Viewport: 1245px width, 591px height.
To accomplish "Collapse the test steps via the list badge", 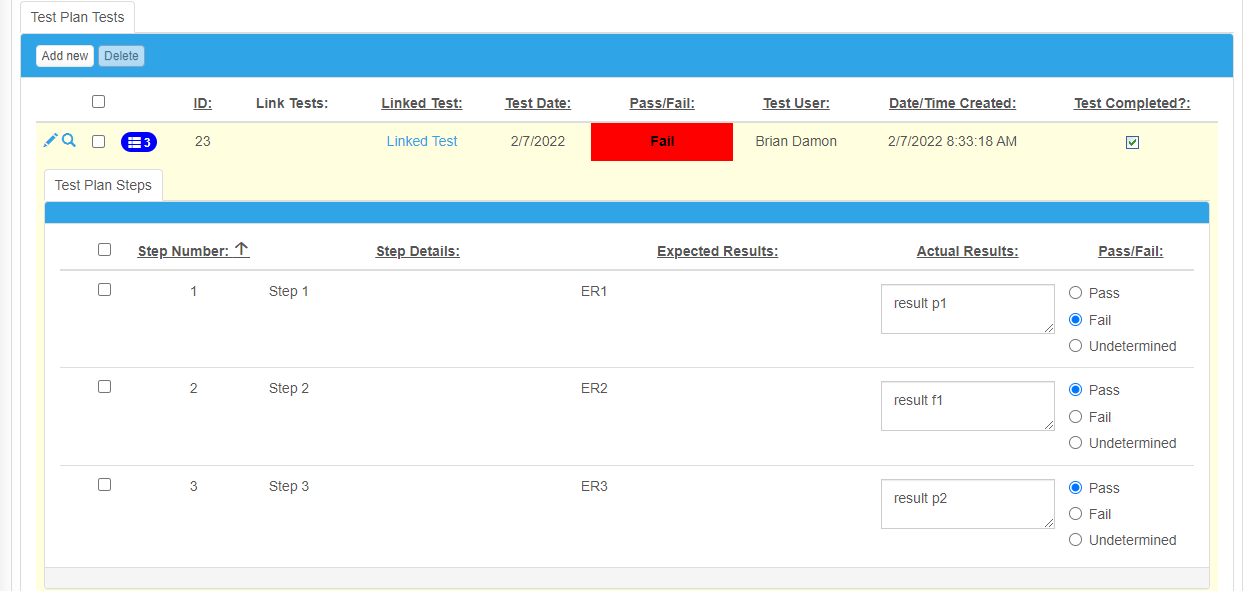I will click(139, 142).
